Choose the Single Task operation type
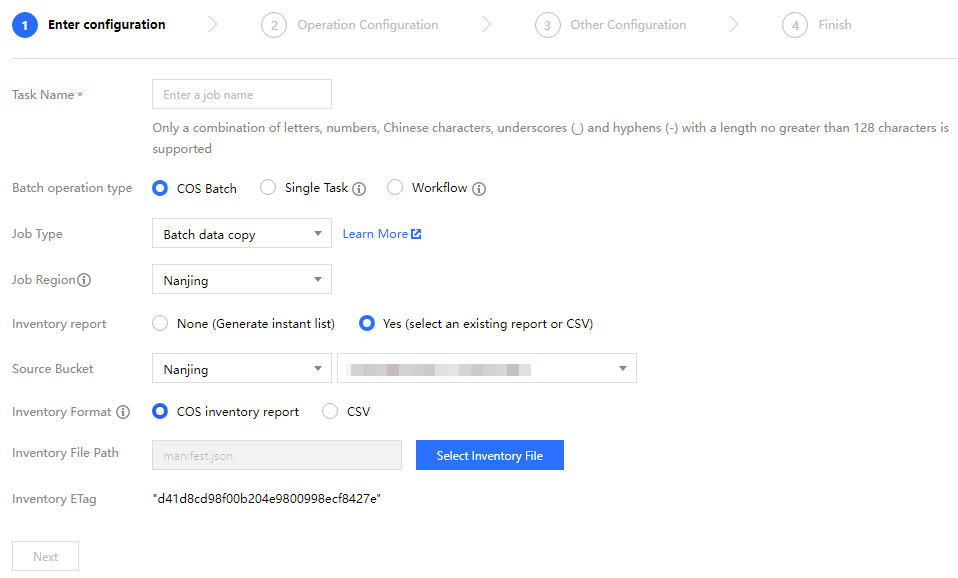The height and width of the screenshot is (578, 958). click(268, 188)
